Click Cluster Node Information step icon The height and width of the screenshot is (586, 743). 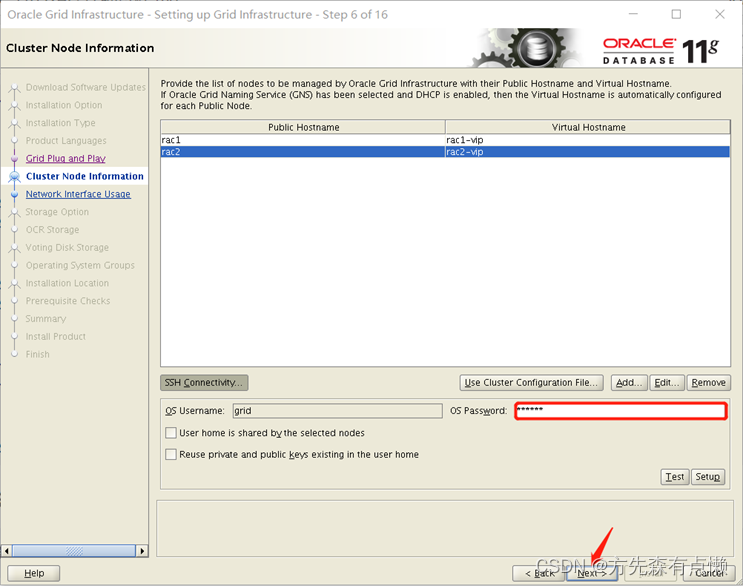[x=15, y=177]
